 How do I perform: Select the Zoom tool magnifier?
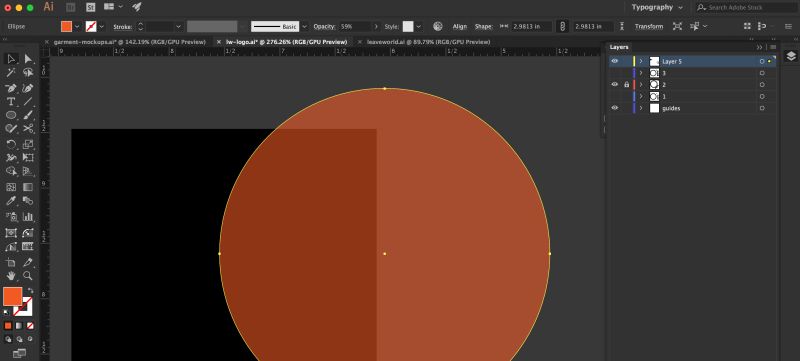[28, 276]
